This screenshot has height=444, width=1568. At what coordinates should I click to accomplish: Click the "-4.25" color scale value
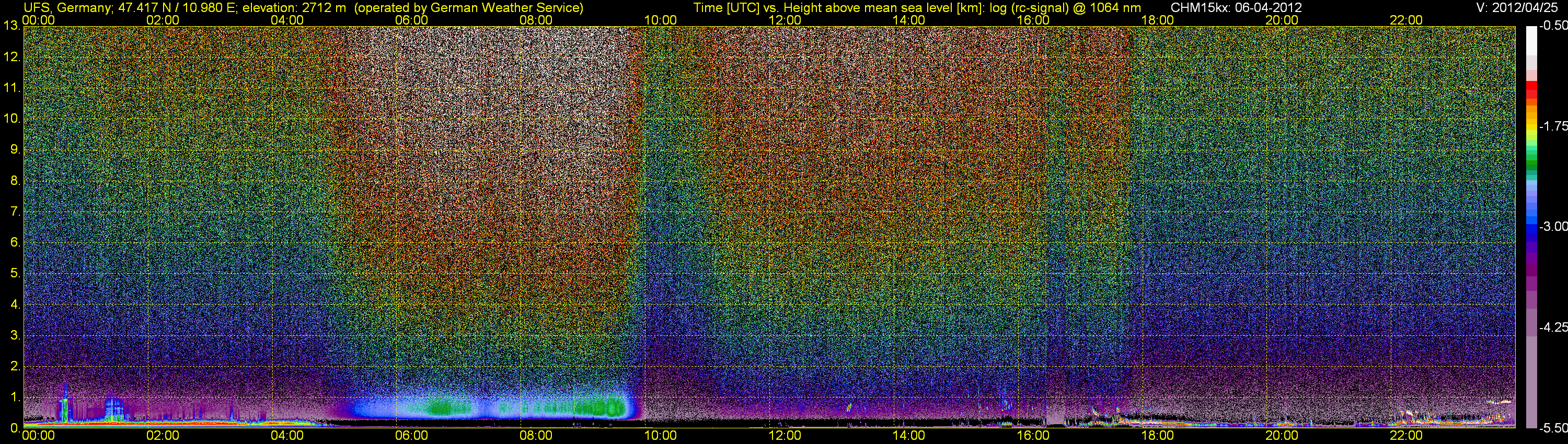1553,327
